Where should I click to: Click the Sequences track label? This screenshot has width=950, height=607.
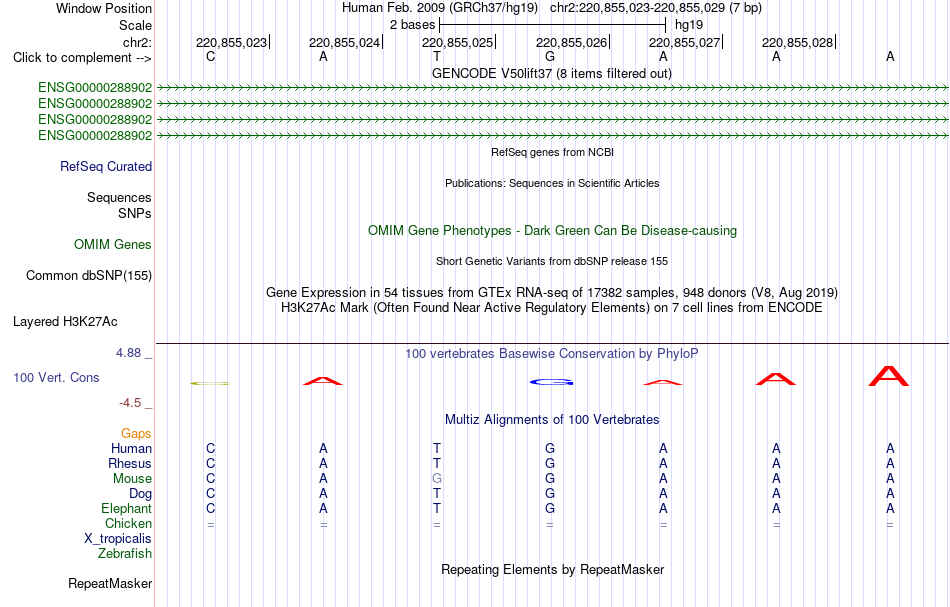pos(119,197)
